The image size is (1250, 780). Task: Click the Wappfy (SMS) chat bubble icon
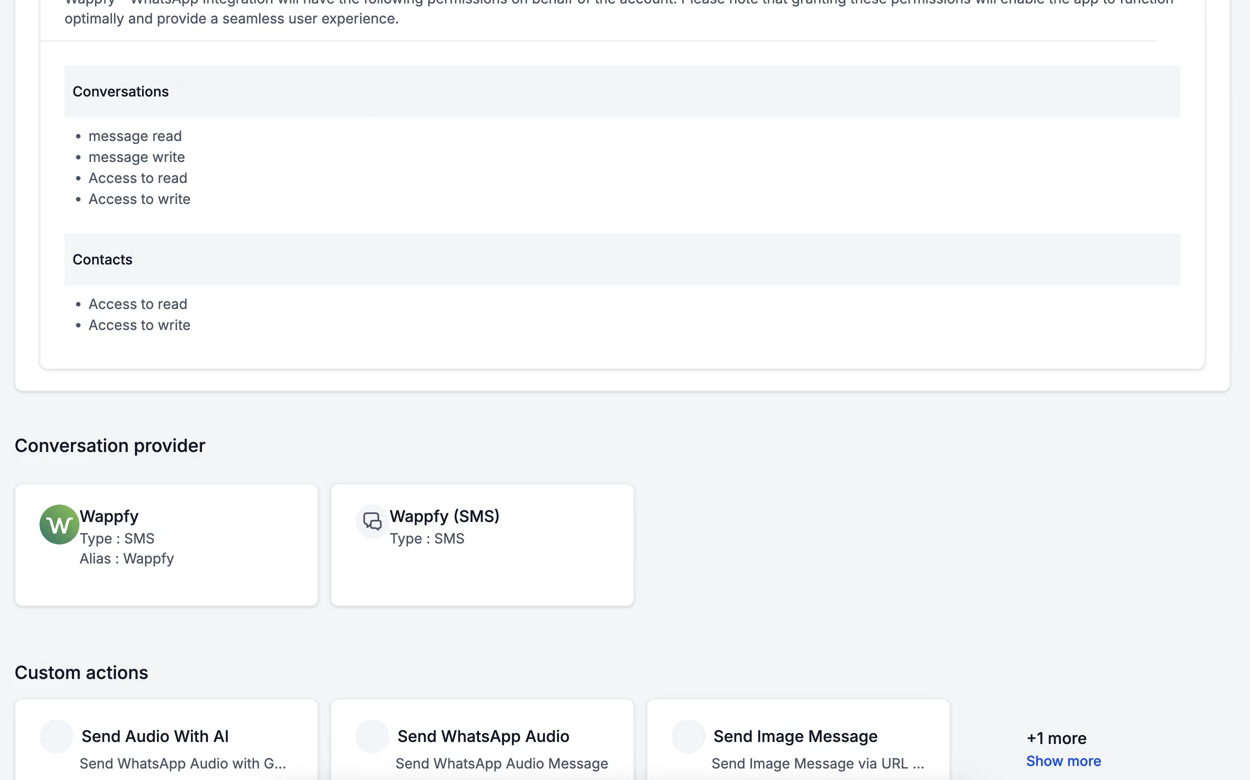point(372,521)
